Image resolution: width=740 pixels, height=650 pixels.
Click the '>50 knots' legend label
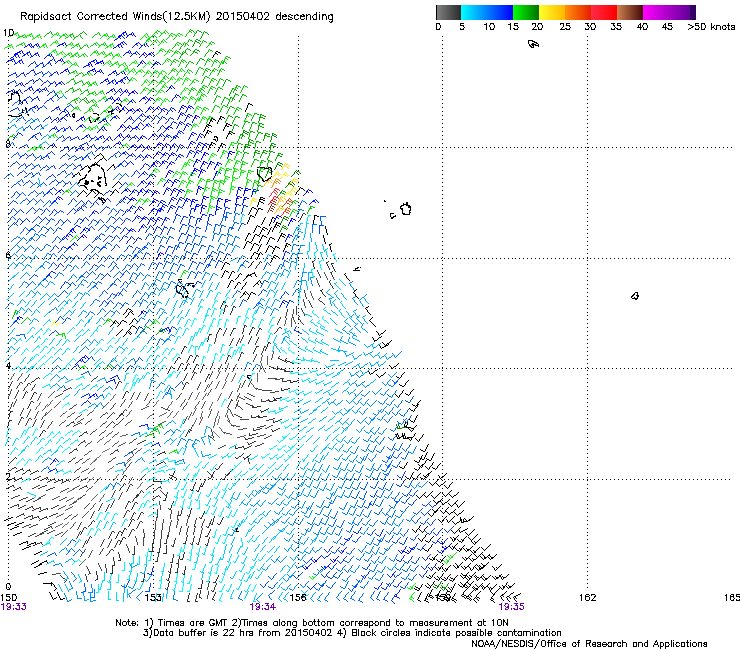click(x=711, y=27)
